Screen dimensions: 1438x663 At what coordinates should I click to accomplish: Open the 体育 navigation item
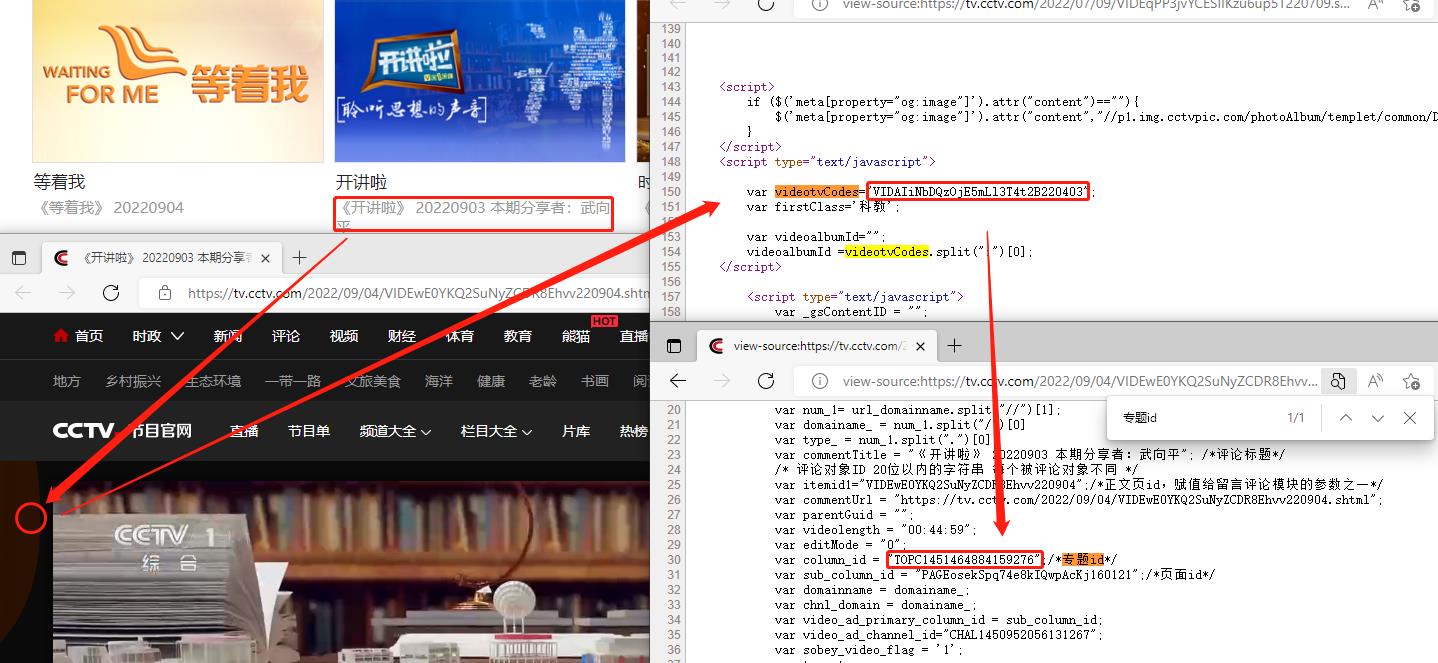460,336
